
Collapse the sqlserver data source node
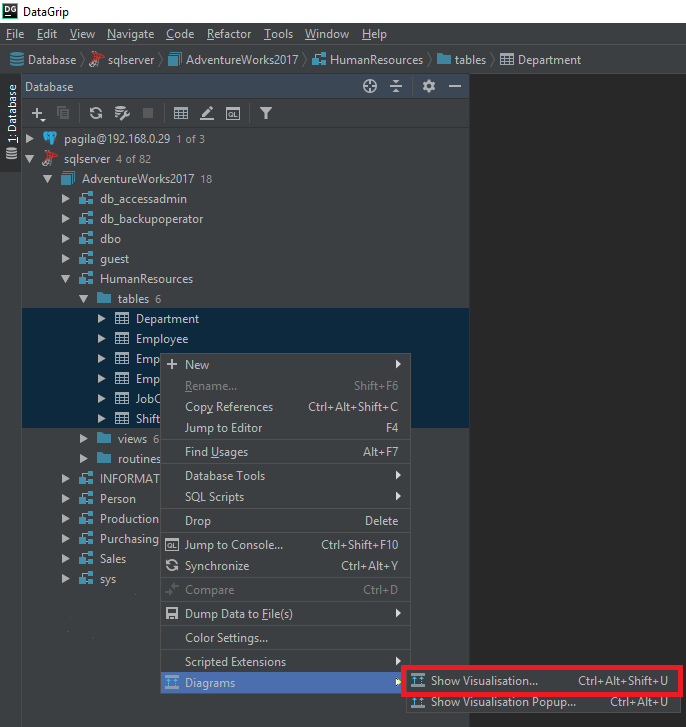(30, 159)
